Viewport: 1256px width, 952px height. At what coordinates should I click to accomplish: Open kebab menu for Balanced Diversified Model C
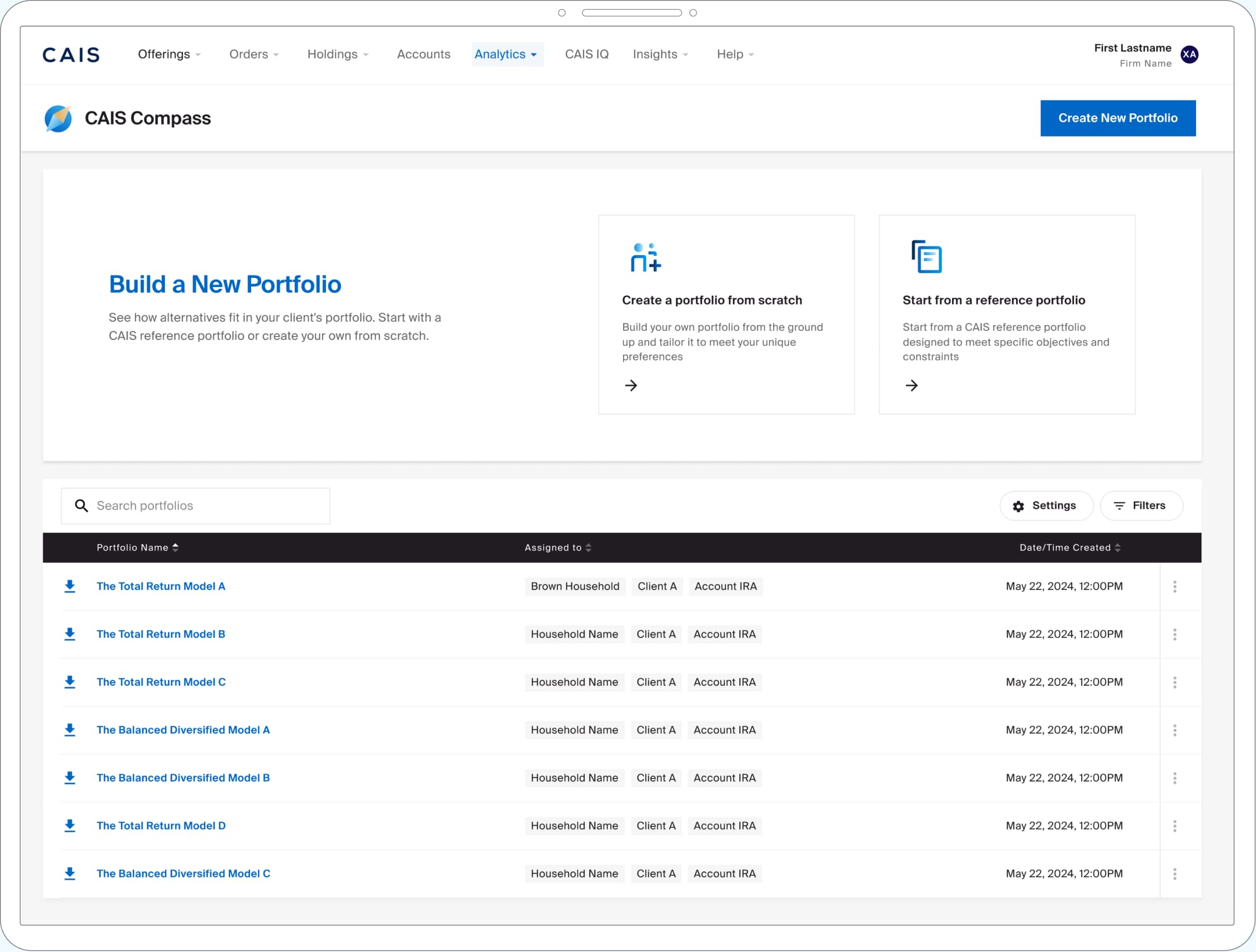1175,874
